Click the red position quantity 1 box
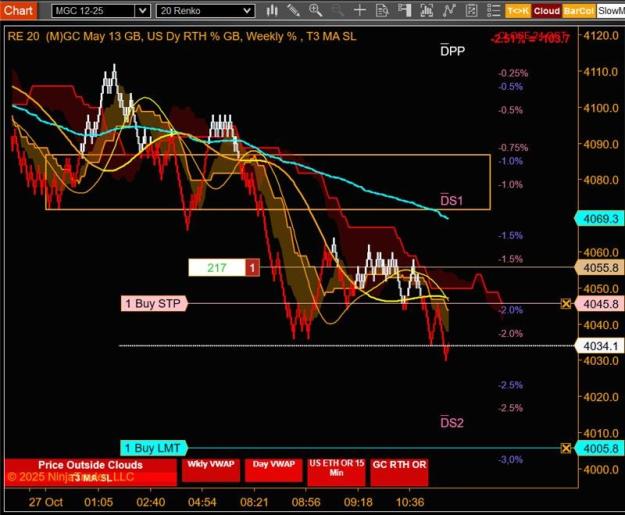Viewport: 625px width, 515px height. click(x=252, y=267)
